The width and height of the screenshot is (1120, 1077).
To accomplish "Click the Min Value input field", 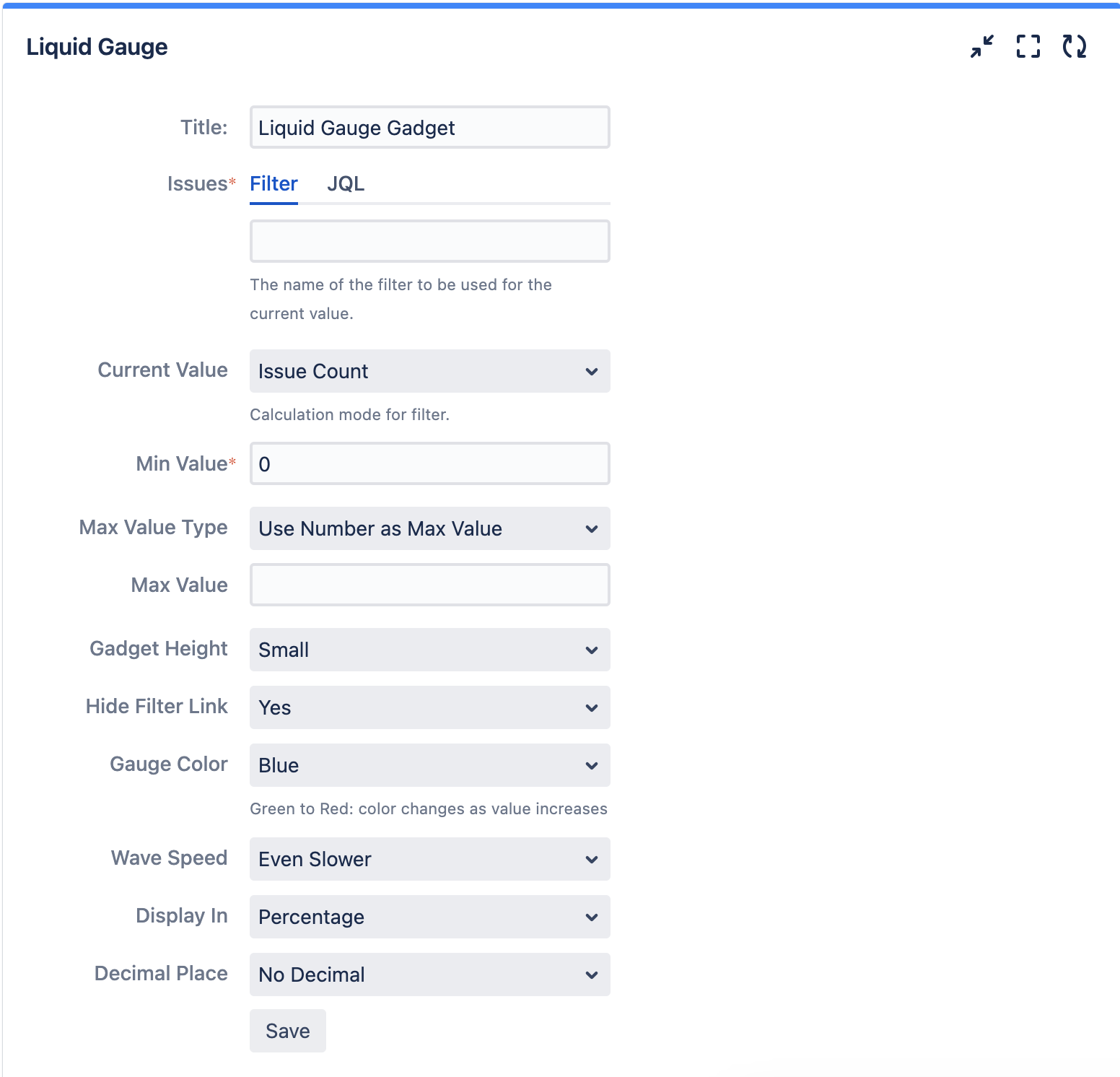I will 429,463.
